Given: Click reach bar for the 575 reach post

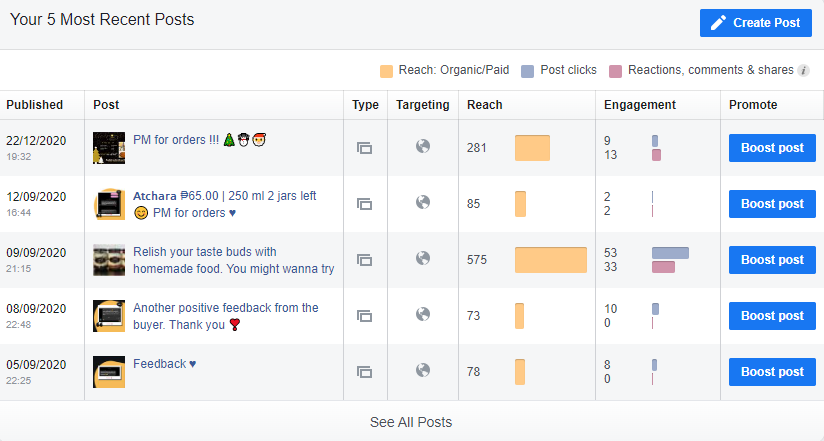Looking at the screenshot, I should click(550, 260).
